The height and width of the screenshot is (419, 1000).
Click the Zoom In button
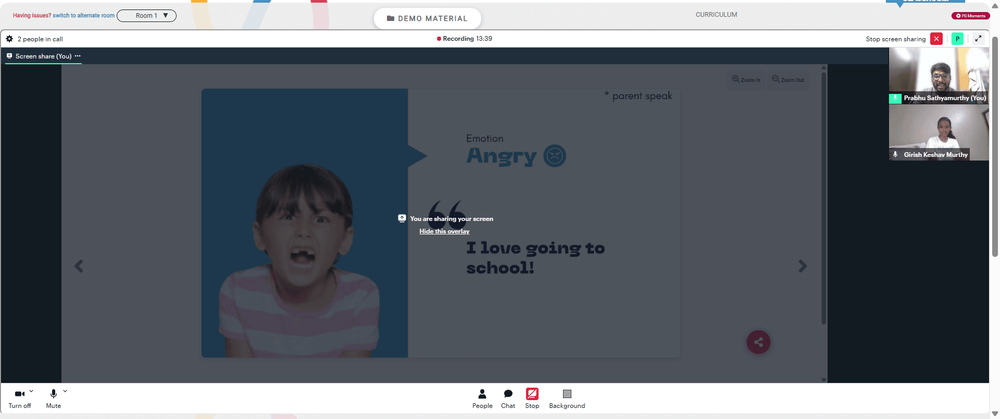point(746,80)
